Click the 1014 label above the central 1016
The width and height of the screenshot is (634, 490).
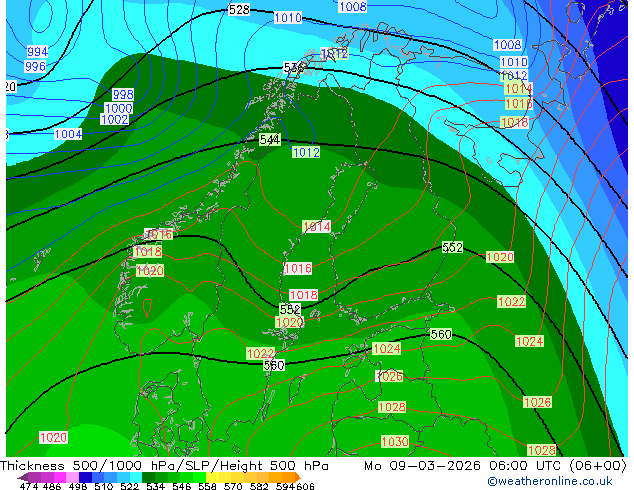tap(317, 227)
